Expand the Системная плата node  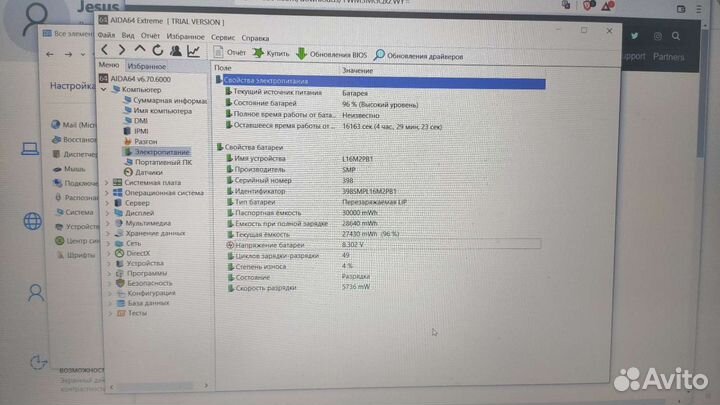[107, 182]
